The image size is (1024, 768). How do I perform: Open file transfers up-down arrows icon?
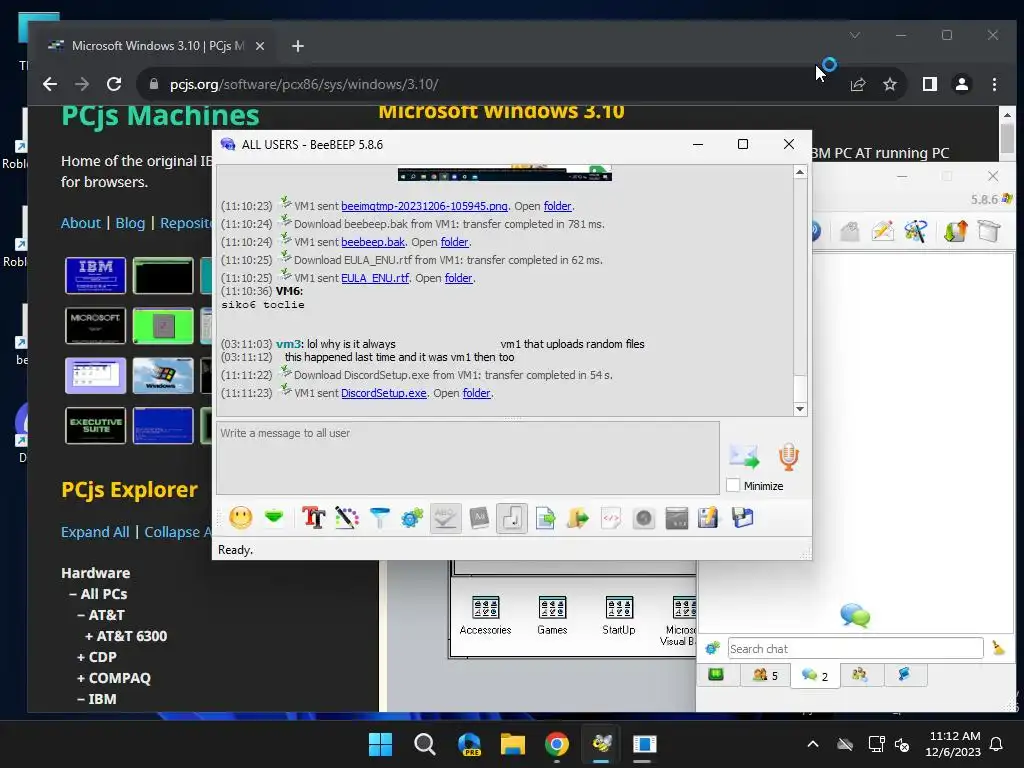[955, 231]
